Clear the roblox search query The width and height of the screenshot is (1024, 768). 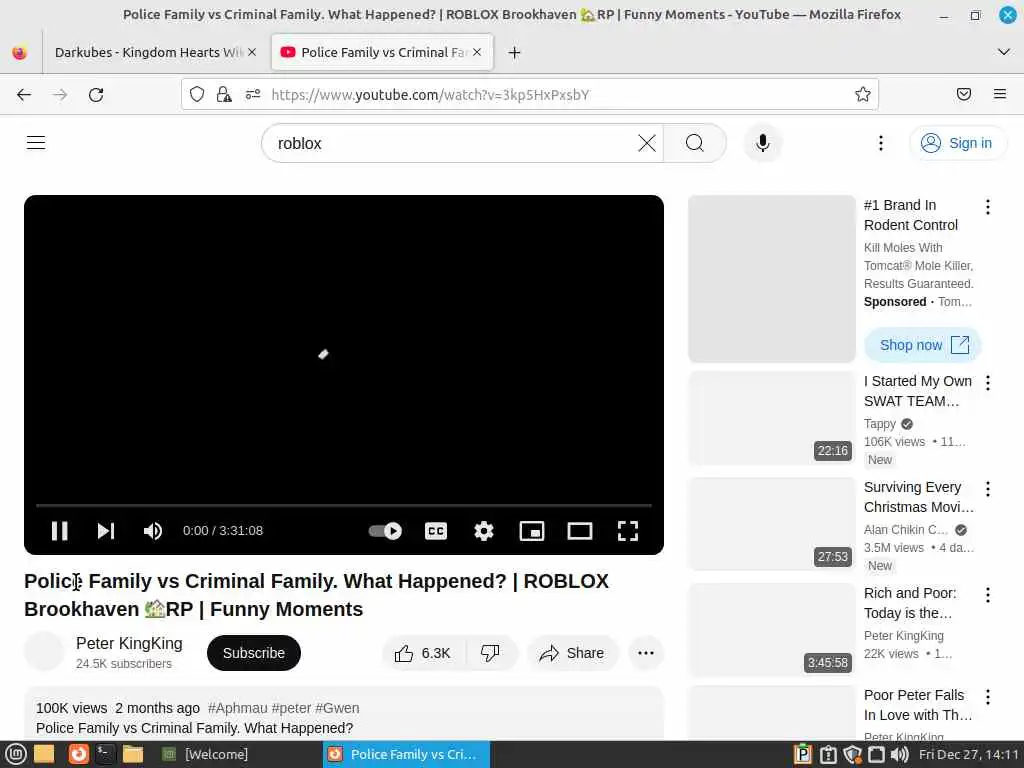647,143
